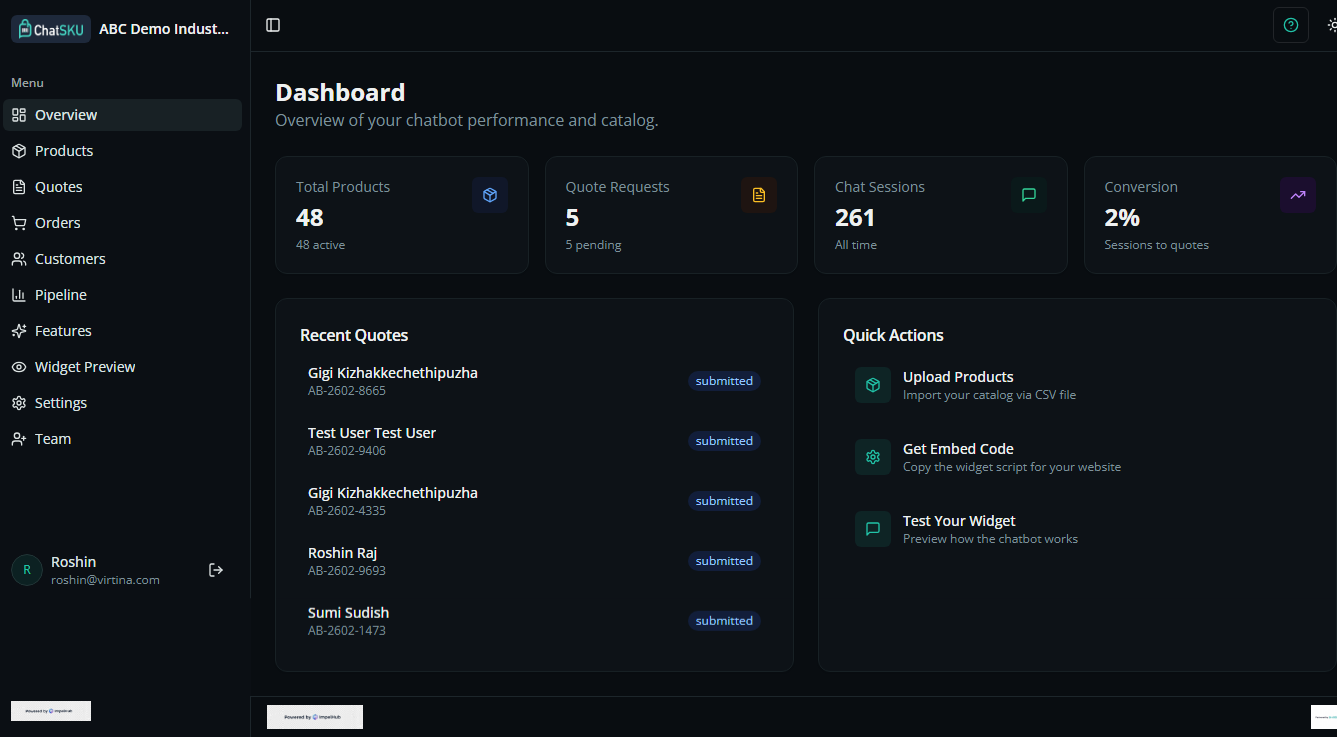Screen dimensions: 1337x737
Task: Select Customers from the sidebar menu
Action: pos(69,258)
